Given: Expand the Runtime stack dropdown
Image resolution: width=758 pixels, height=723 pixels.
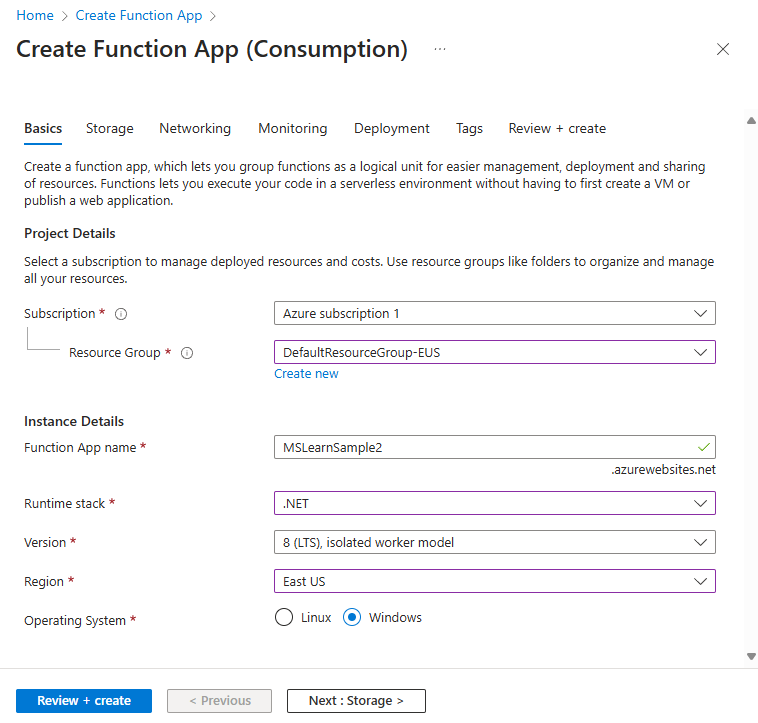Looking at the screenshot, I should [494, 504].
